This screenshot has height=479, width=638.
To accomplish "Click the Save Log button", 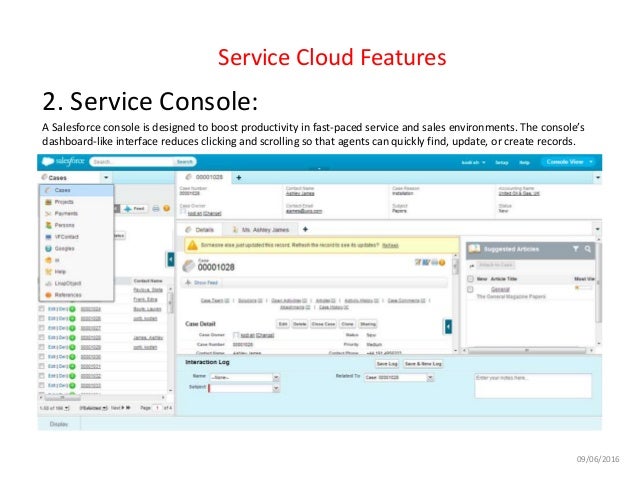I will [387, 364].
